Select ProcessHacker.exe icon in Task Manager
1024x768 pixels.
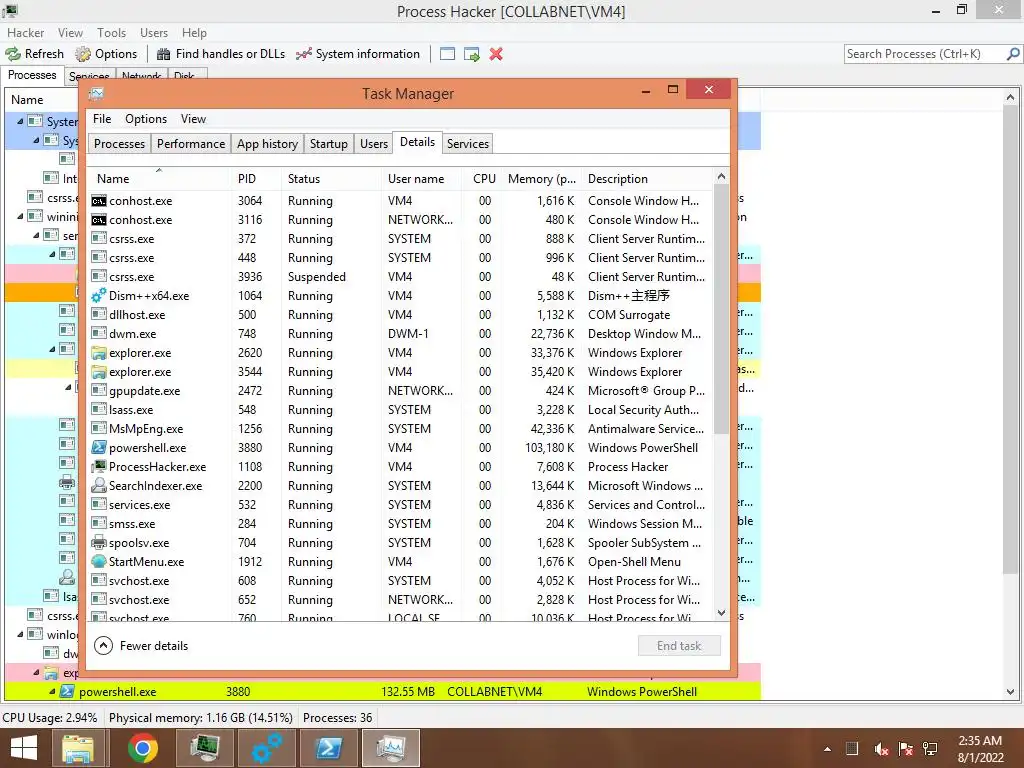99,467
